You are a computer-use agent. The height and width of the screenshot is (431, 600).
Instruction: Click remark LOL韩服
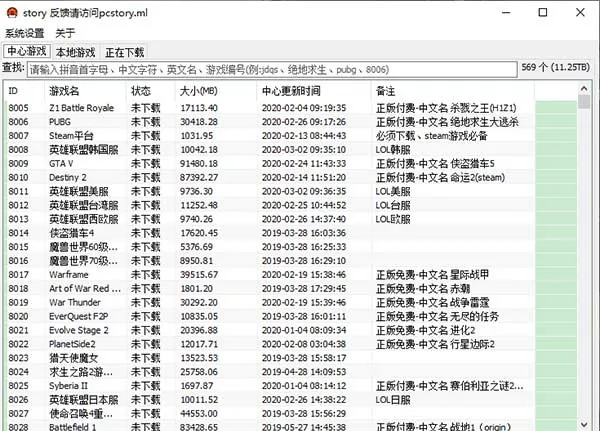point(393,150)
